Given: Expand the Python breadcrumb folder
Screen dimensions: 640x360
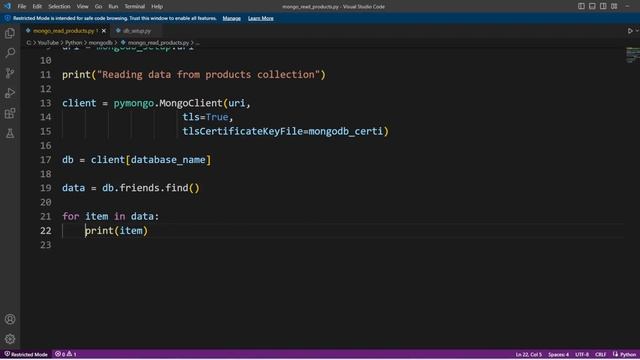Looking at the screenshot, I should click(x=73, y=42).
